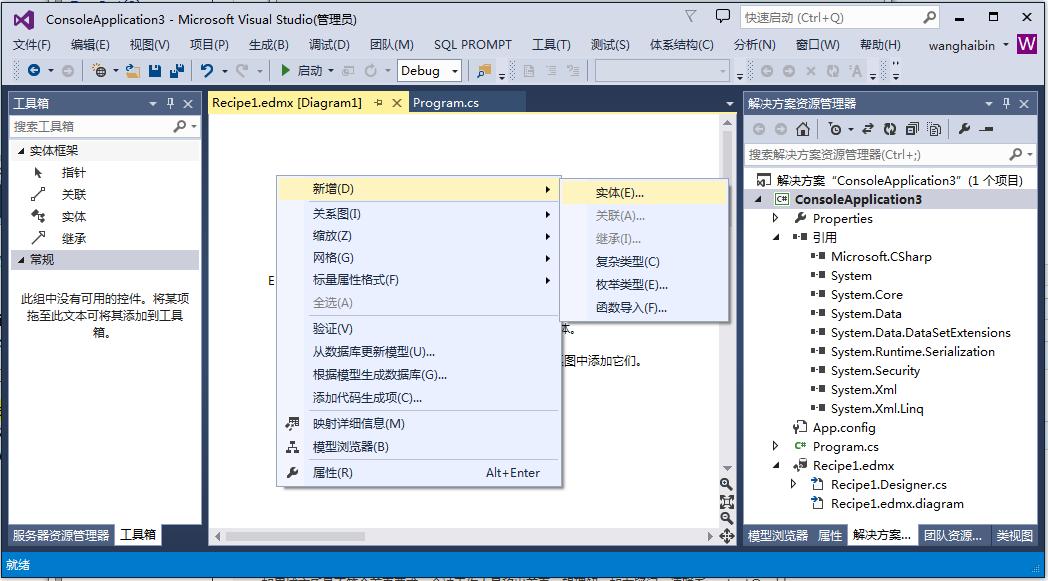Open the document tabs overflow dropdown

coord(729,104)
